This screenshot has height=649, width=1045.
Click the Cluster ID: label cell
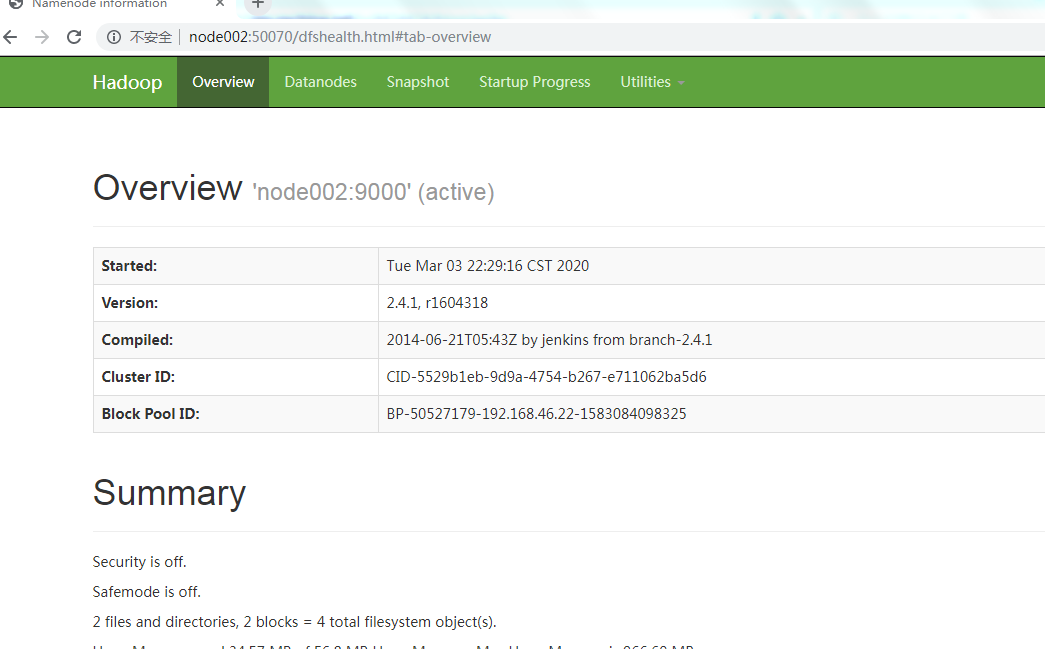tap(236, 377)
